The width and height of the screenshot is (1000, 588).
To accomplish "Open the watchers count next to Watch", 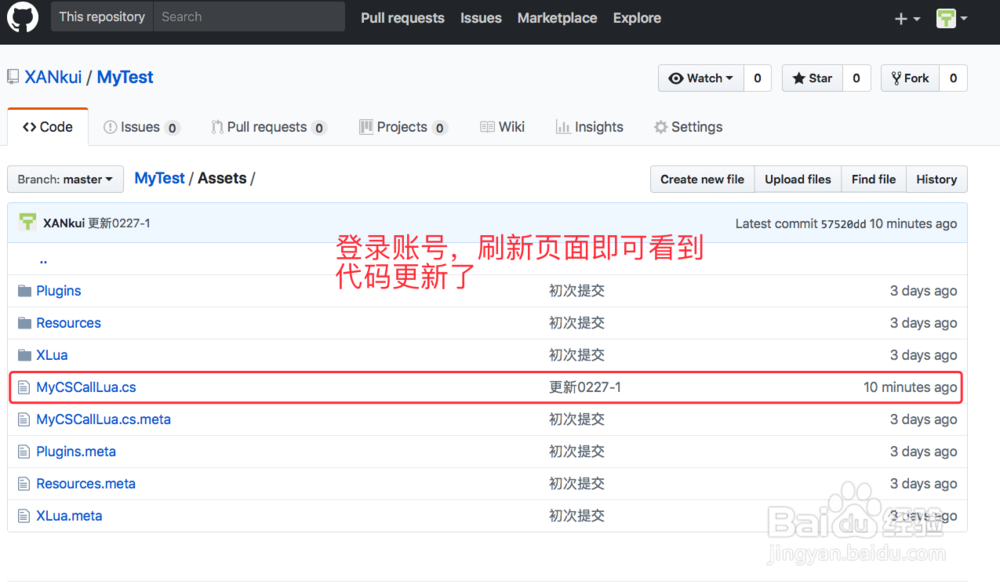I will click(x=758, y=78).
